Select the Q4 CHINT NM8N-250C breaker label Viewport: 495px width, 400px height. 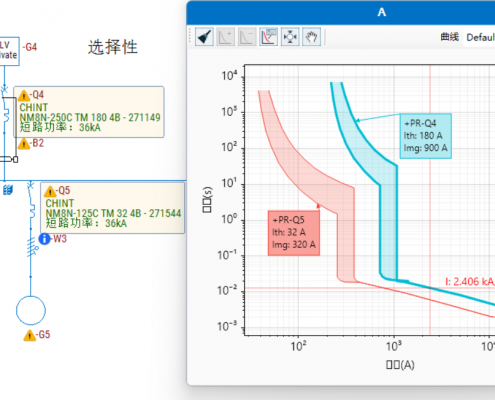(x=89, y=112)
